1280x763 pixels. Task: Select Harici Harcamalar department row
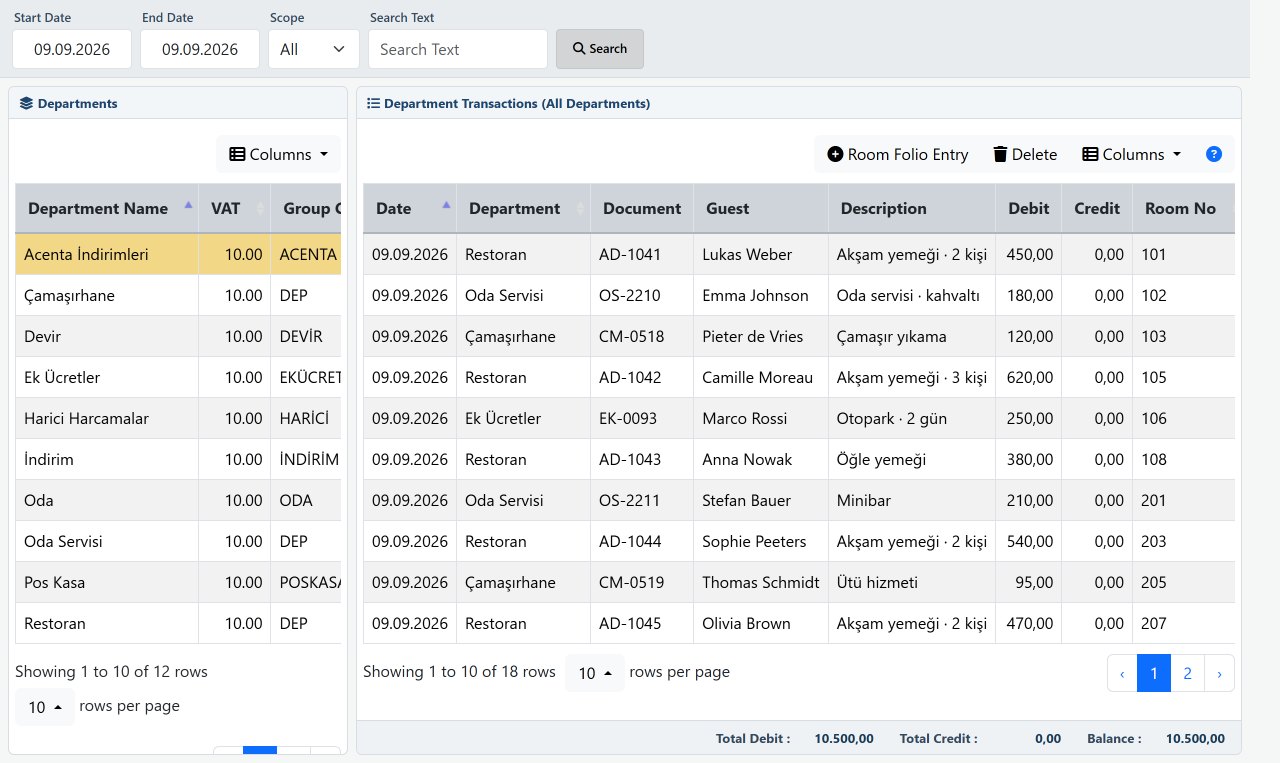pyautogui.click(x=178, y=418)
